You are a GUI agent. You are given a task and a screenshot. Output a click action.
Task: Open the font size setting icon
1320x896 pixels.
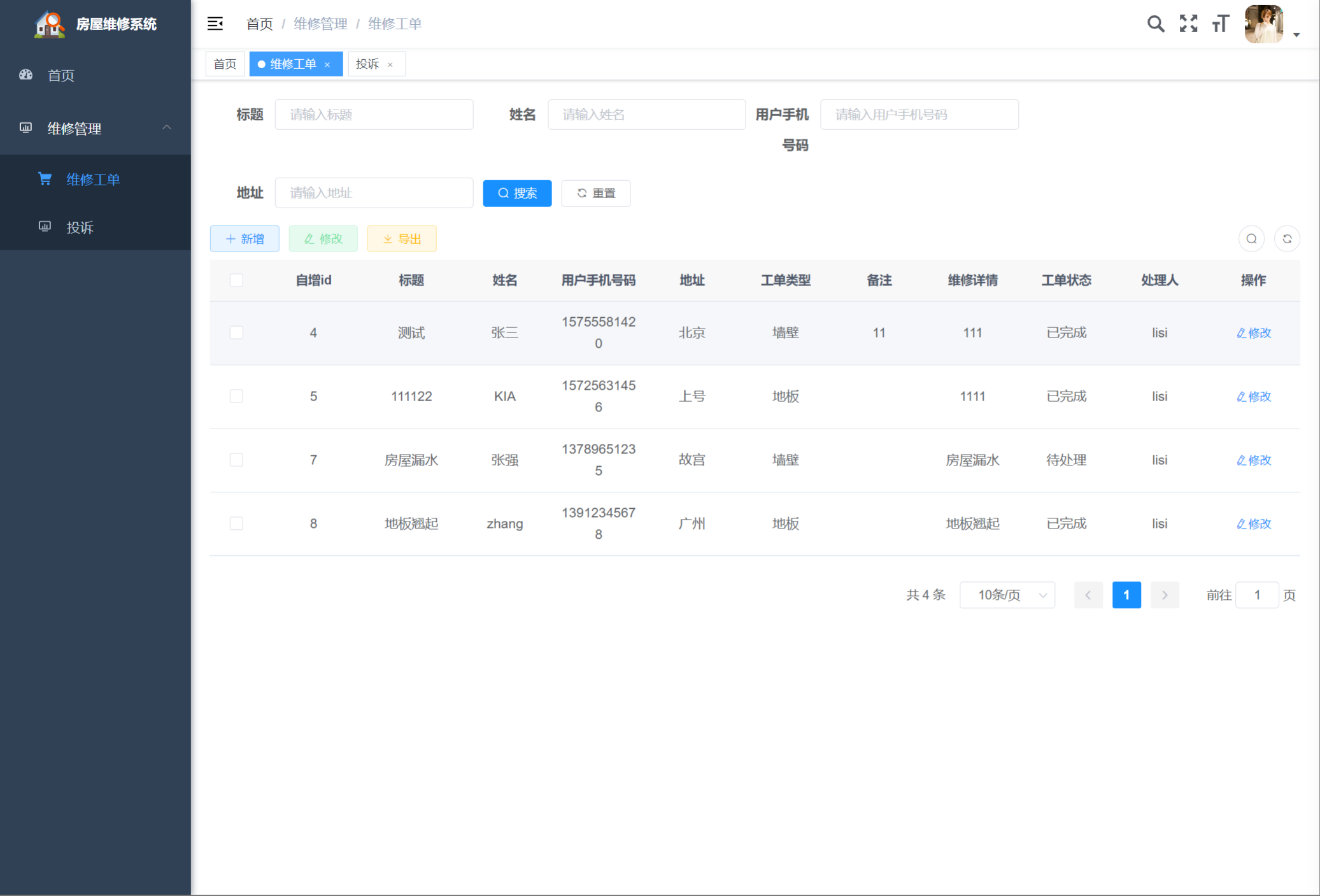pyautogui.click(x=1220, y=24)
